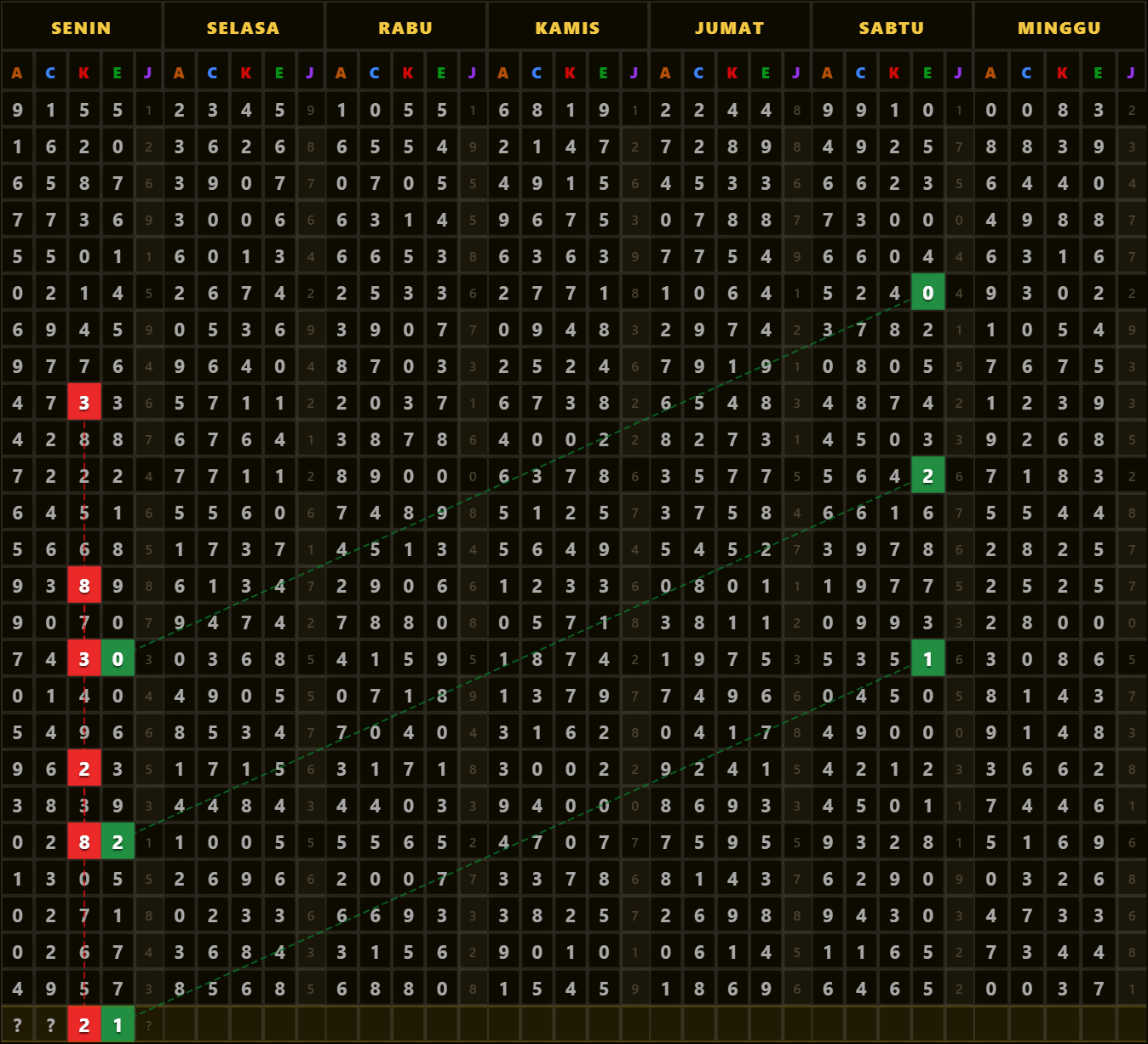This screenshot has height=1044, width=1148.
Task: Click the C digit 4 in MINGGU row 6 4 4 0
Action: tap(1027, 183)
